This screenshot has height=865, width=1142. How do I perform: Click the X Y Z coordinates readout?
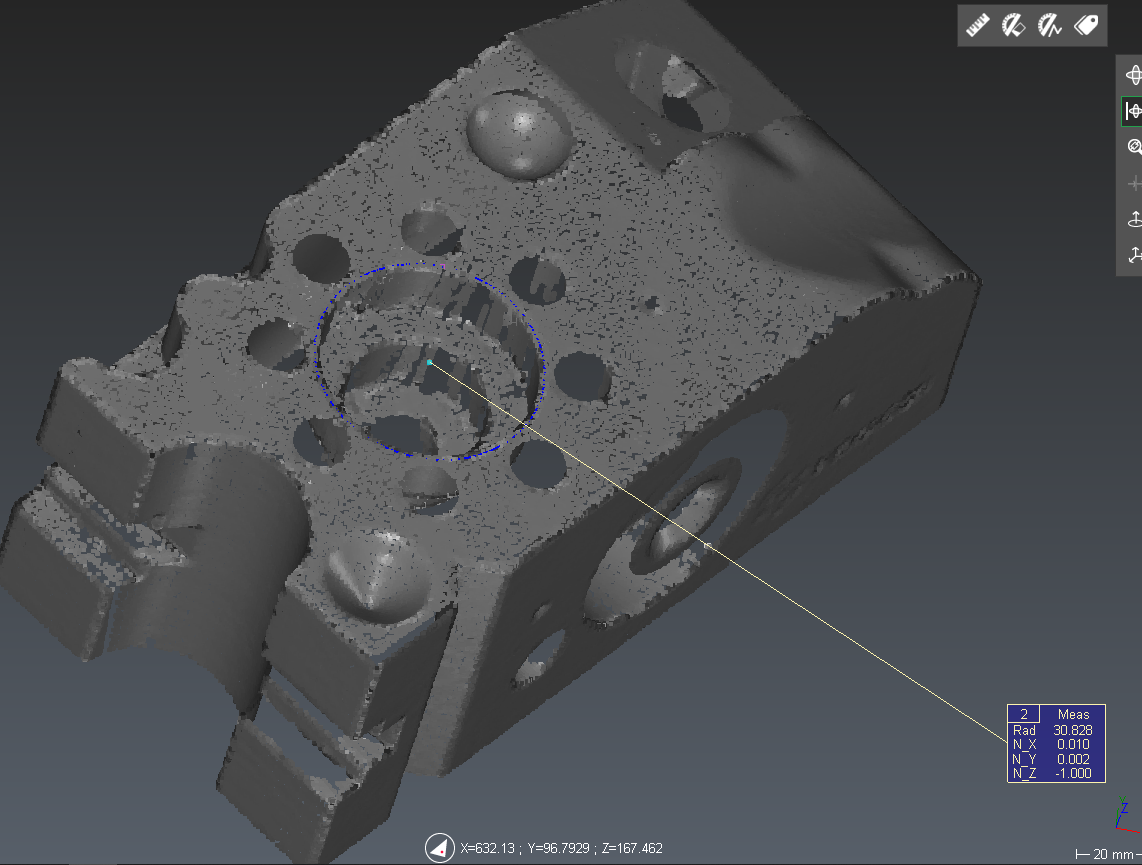561,848
